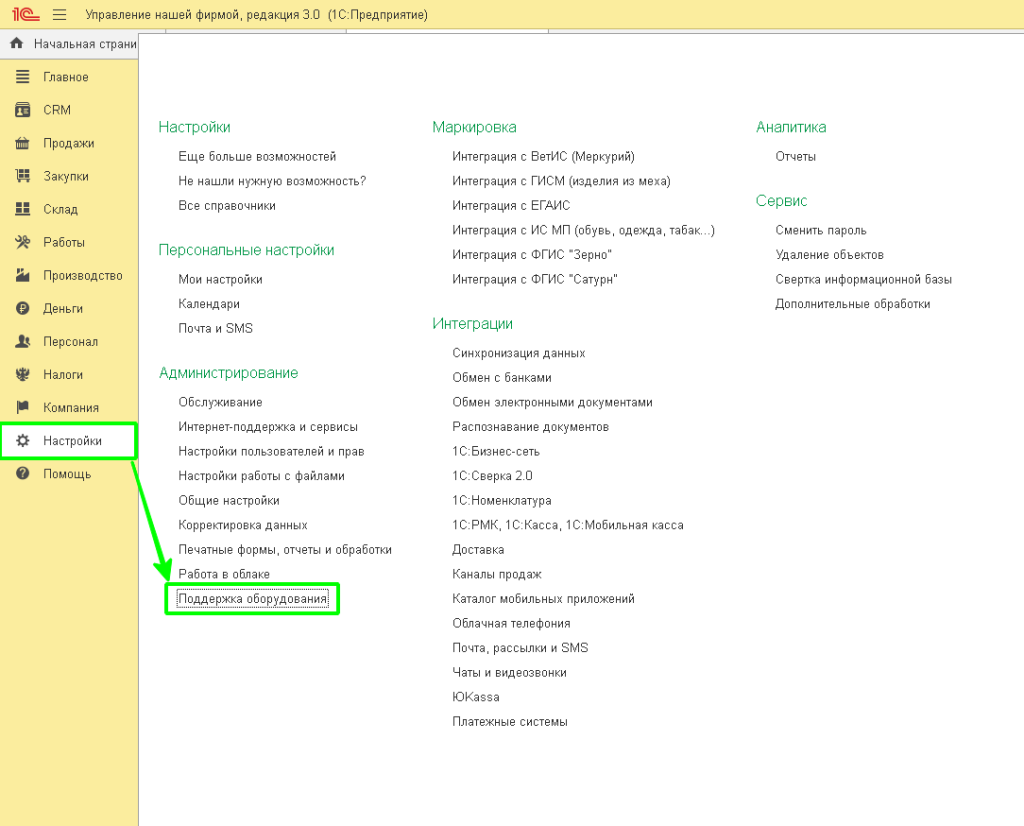This screenshot has width=1024, height=826.
Task: Open the Персонал section
Action: (x=70, y=341)
